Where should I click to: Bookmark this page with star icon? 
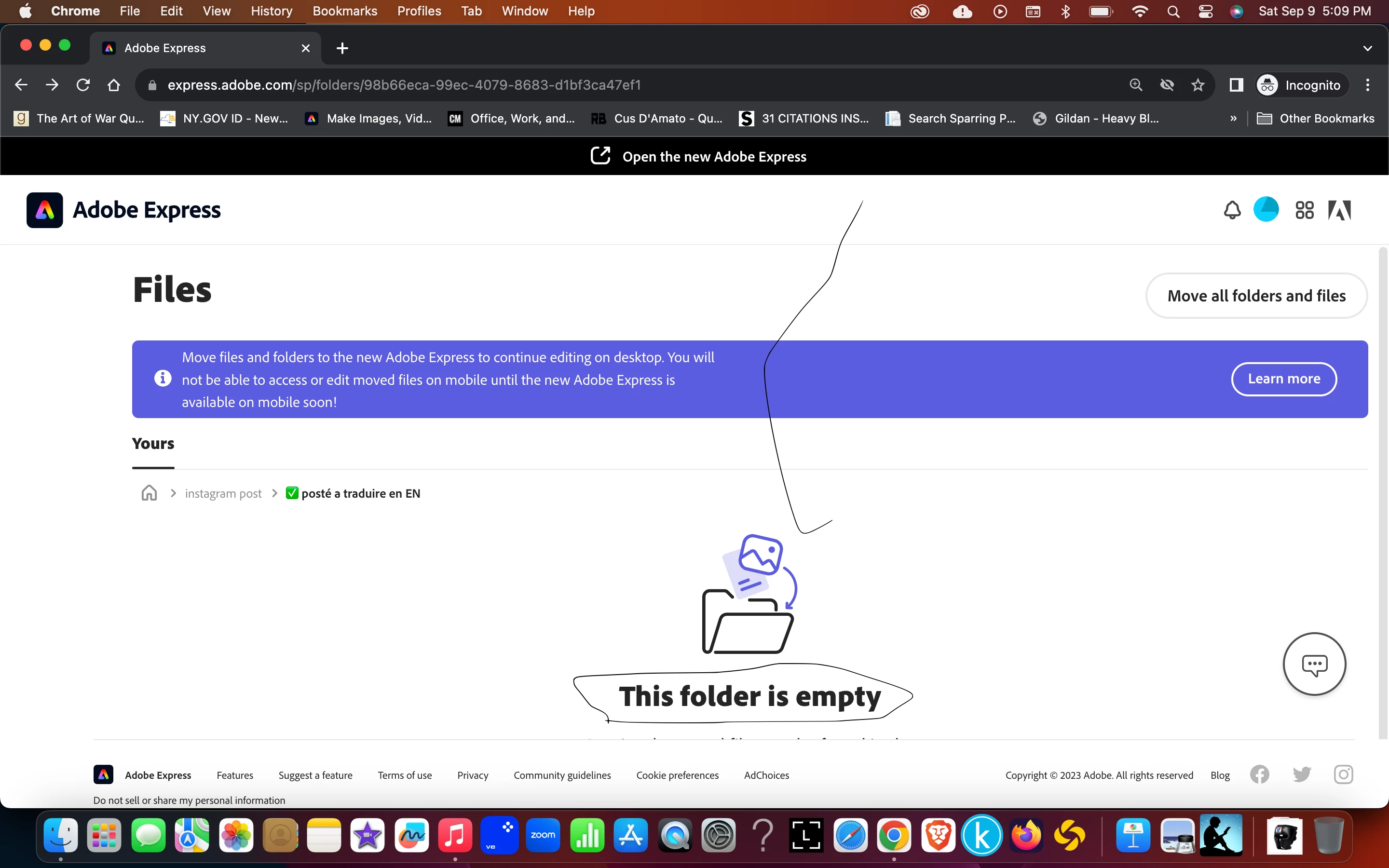(1198, 85)
